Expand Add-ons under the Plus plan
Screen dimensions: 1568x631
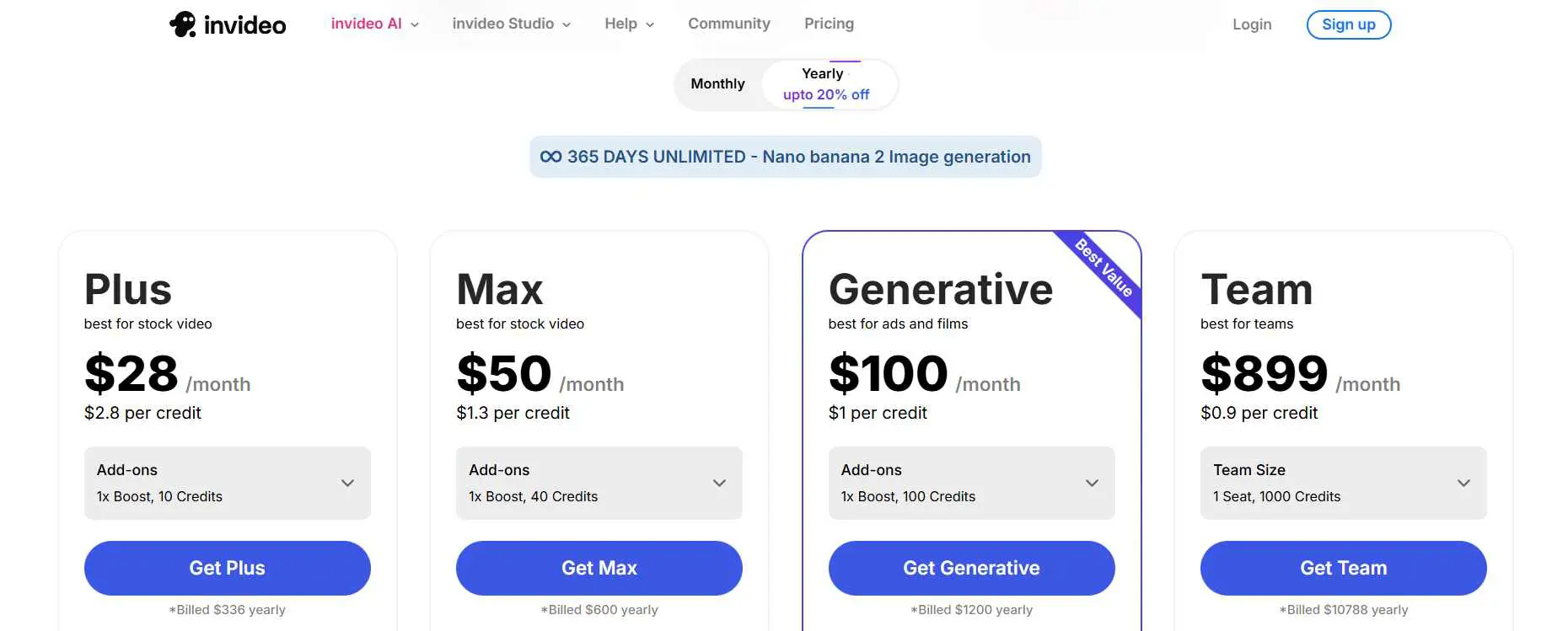tap(346, 483)
